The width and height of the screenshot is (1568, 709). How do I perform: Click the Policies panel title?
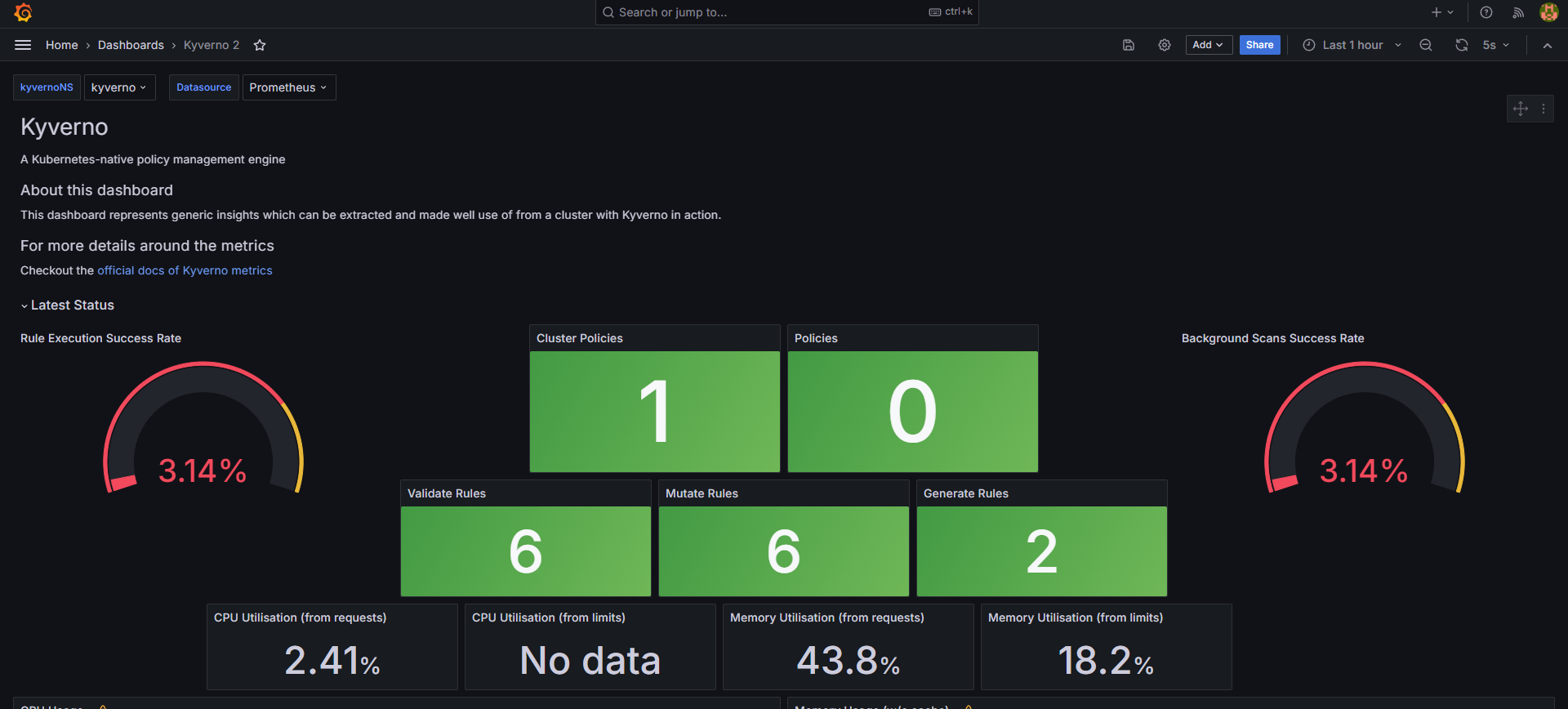816,338
